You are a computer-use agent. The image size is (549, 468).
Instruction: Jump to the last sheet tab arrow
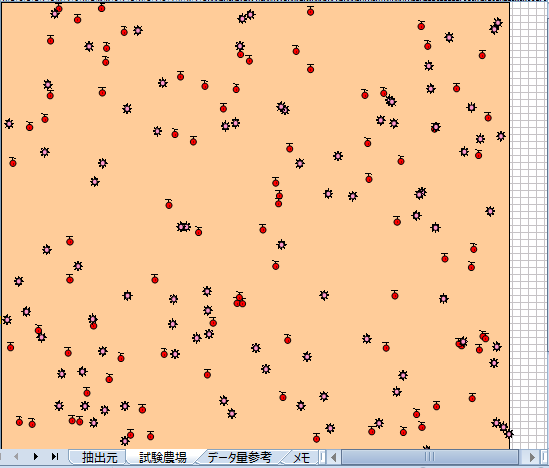click(x=55, y=456)
